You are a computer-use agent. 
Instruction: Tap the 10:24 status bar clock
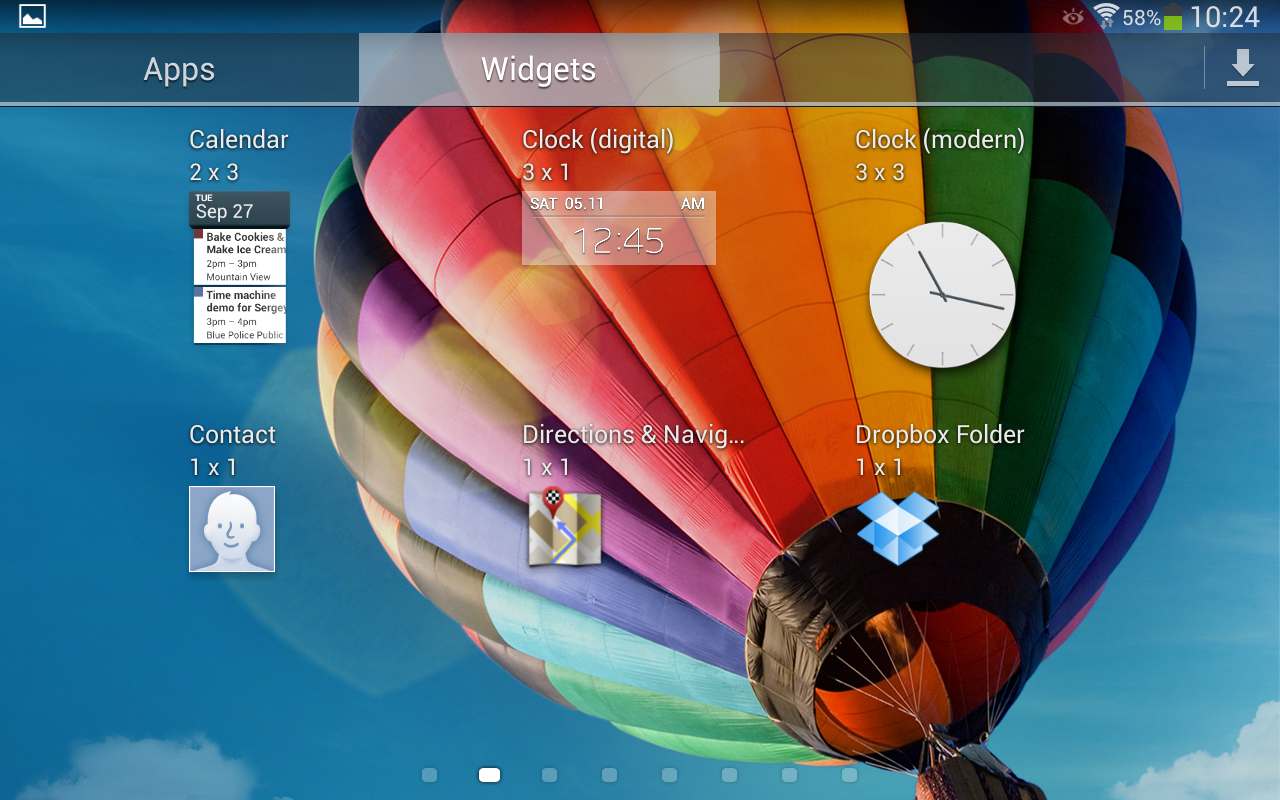coord(1224,17)
